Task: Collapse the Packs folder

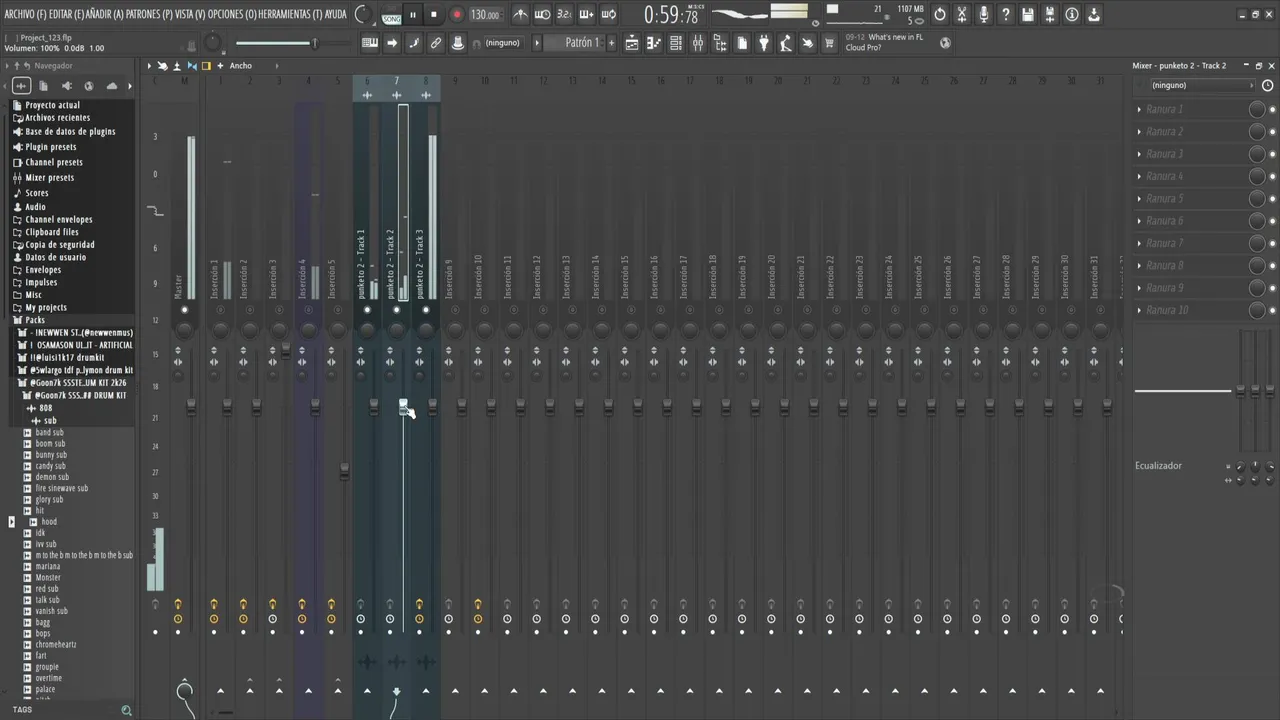Action: [x=35, y=320]
